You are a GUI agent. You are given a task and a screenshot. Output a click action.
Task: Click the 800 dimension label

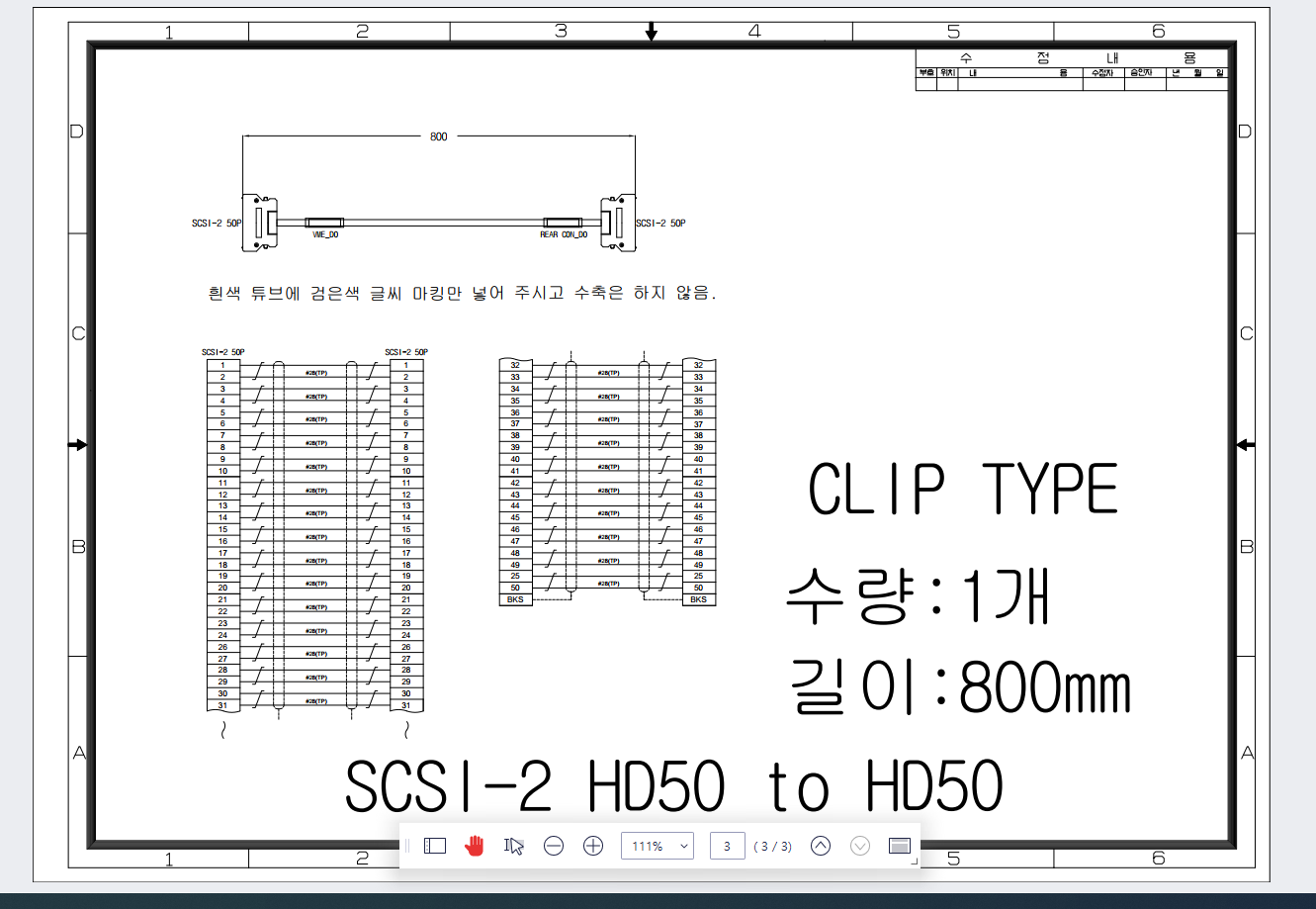pyautogui.click(x=438, y=136)
